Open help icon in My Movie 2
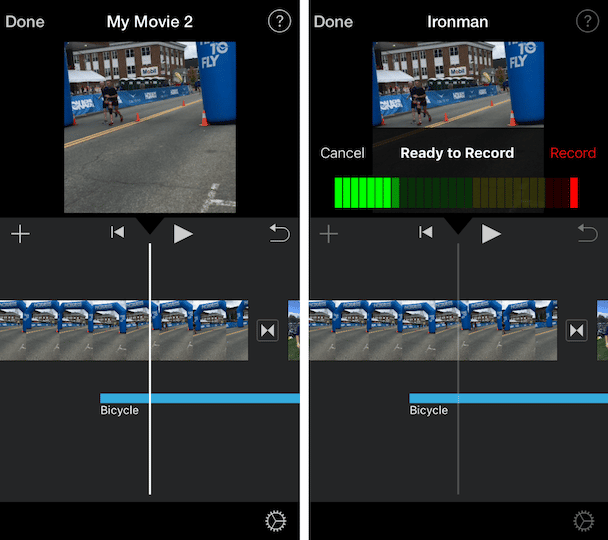The image size is (608, 540). [279, 21]
